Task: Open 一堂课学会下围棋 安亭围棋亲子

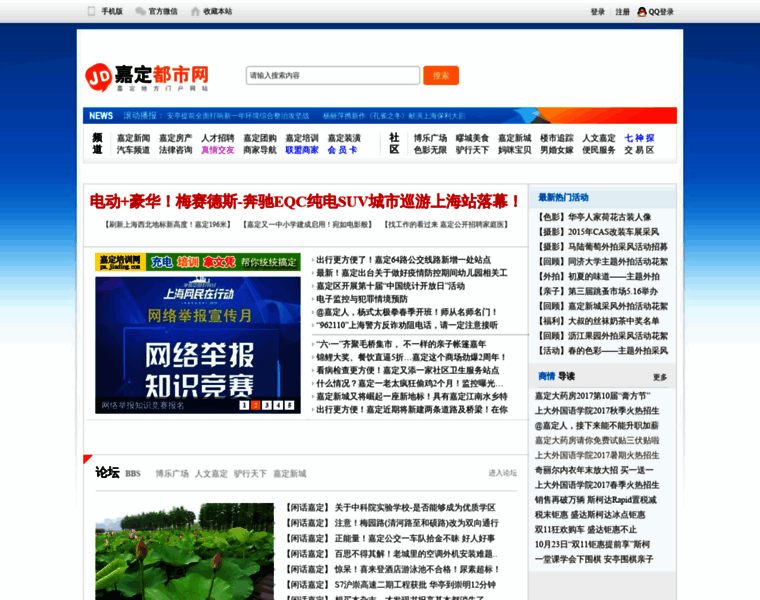Action: pos(594,559)
